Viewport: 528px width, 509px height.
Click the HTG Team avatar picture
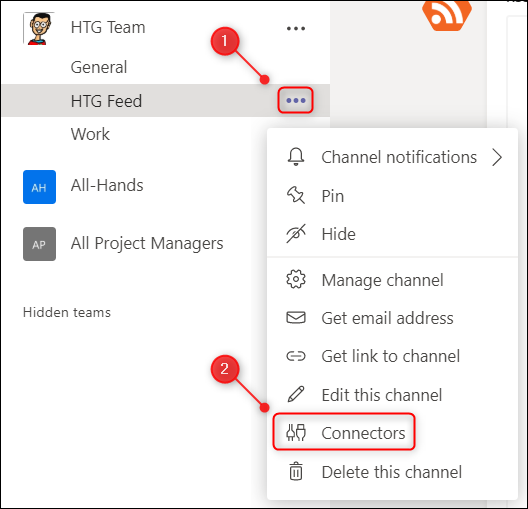coord(39,29)
